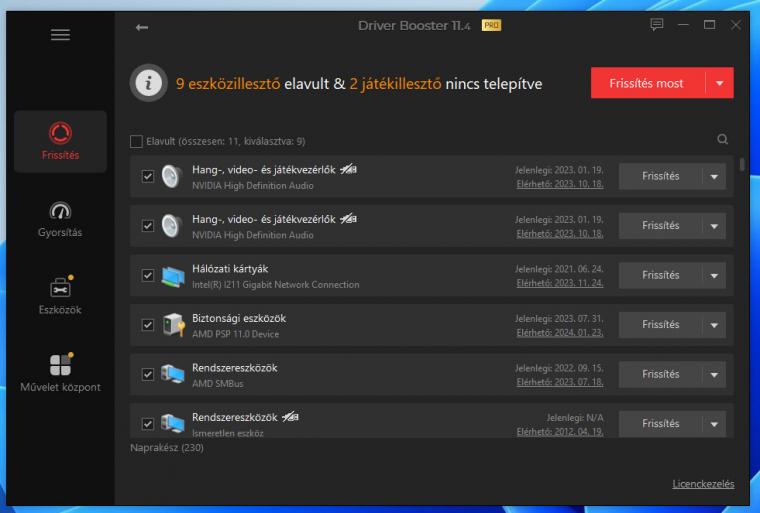Toggle the Elavult select-all checkbox
Viewport: 760px width, 513px height.
click(136, 142)
